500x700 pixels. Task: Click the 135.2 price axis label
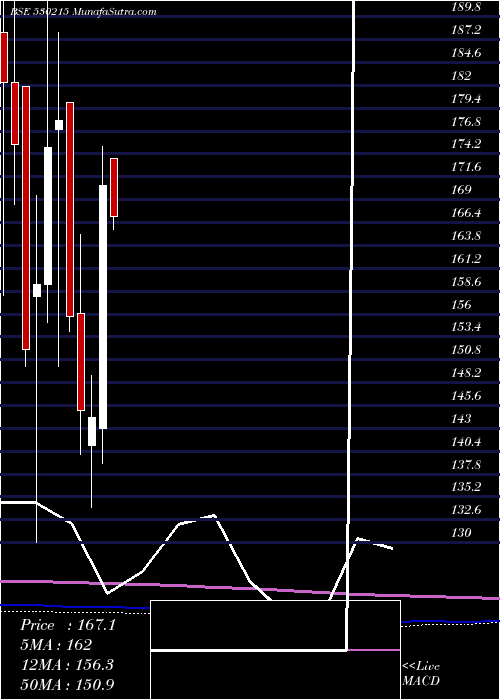[x=466, y=487]
